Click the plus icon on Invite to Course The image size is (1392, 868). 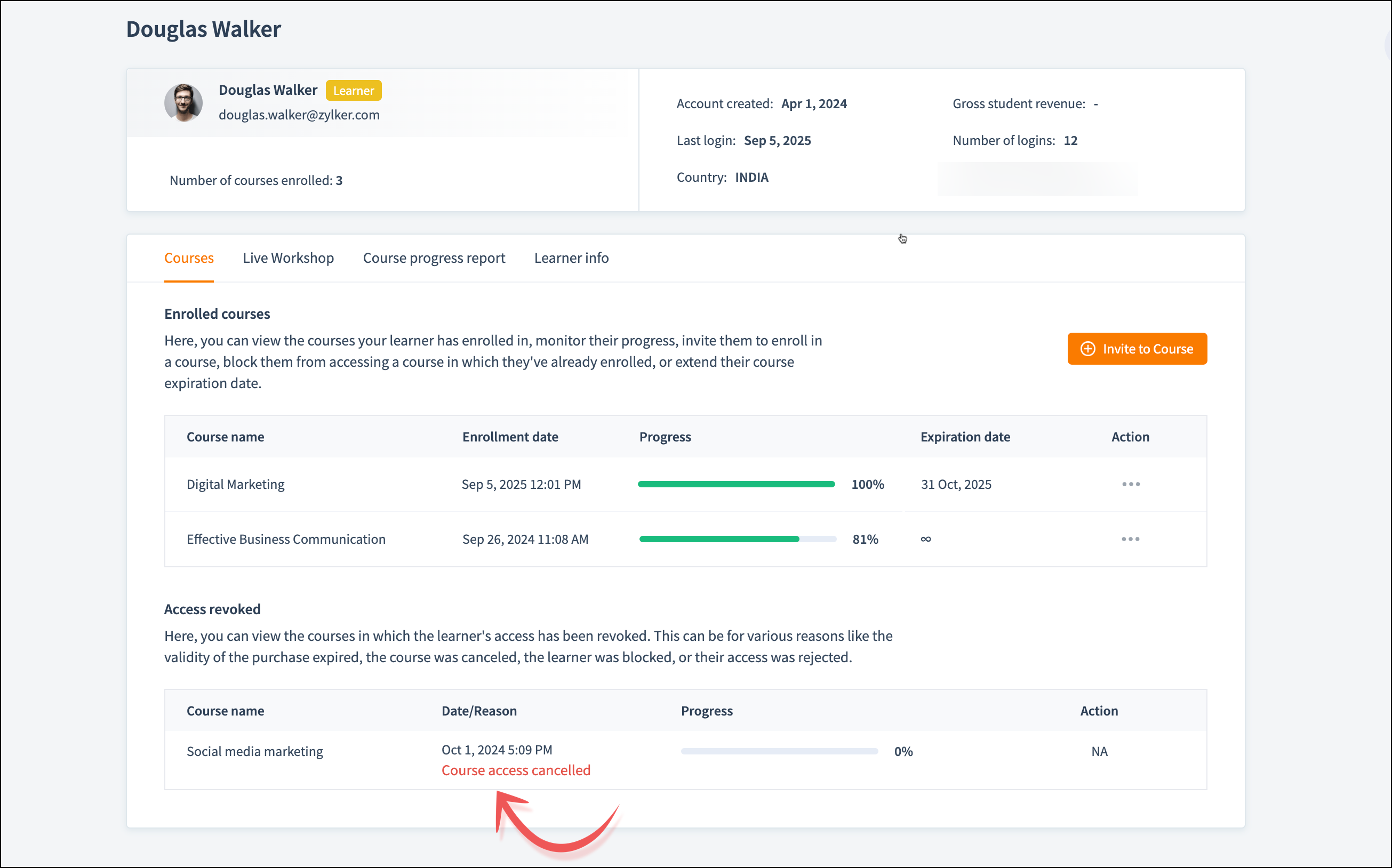[x=1087, y=349]
